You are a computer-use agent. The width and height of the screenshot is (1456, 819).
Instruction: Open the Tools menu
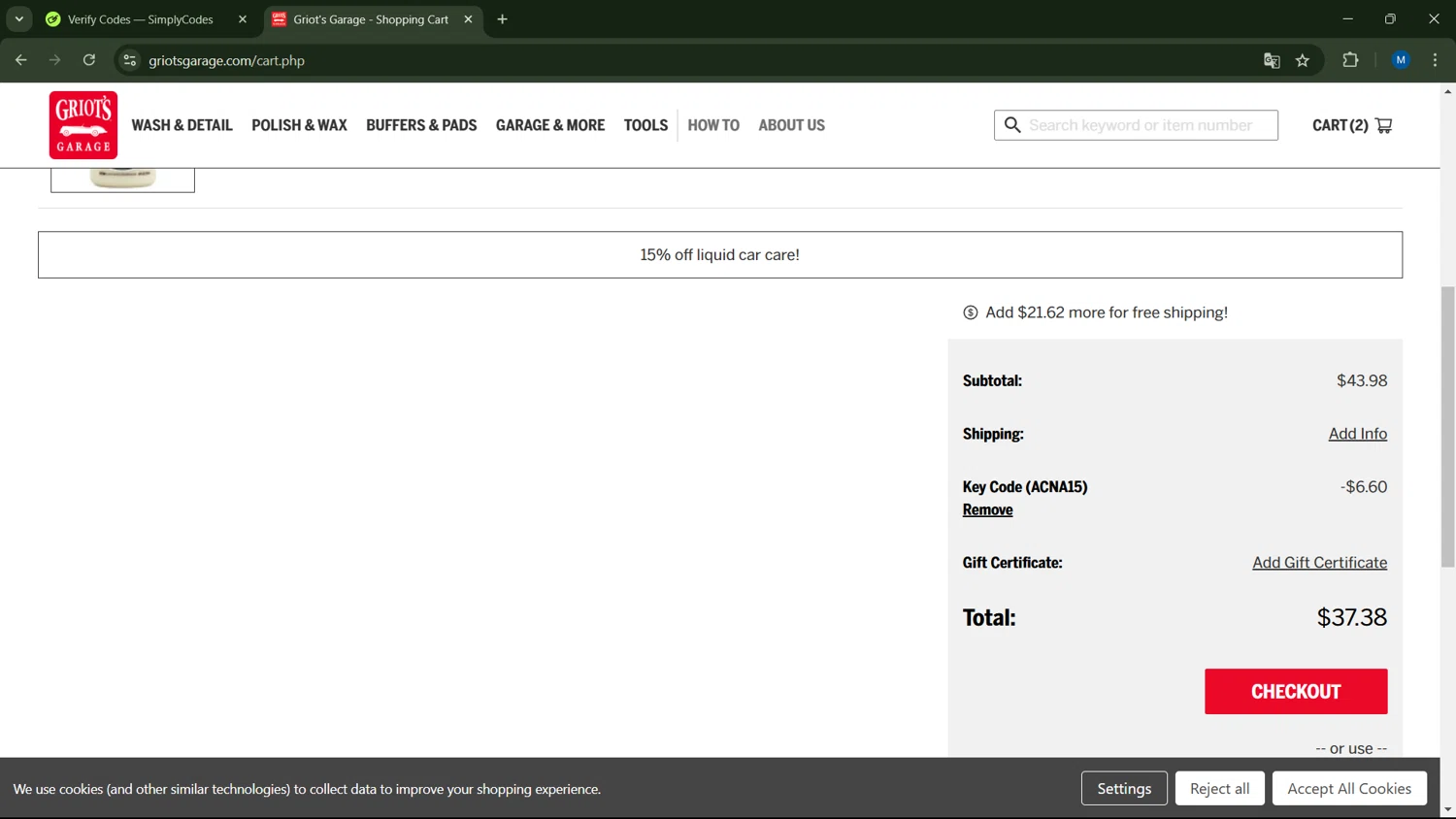[x=645, y=125]
